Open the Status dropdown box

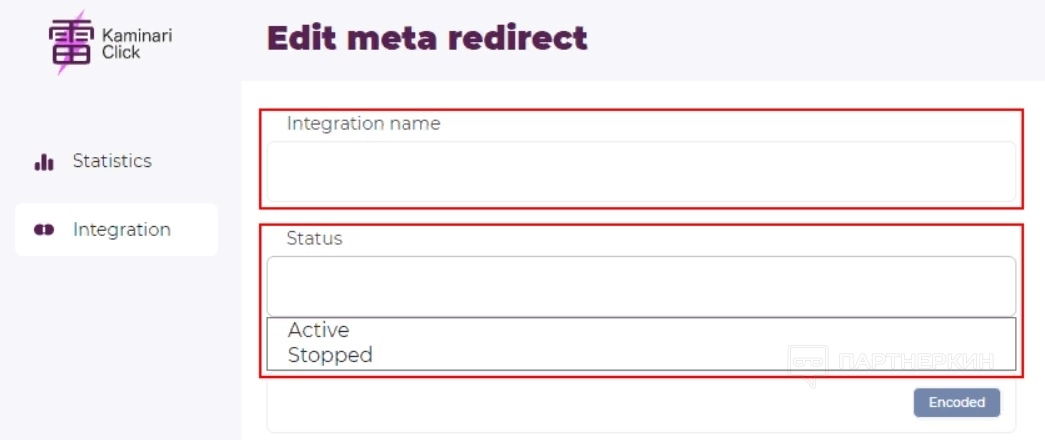[x=641, y=286]
